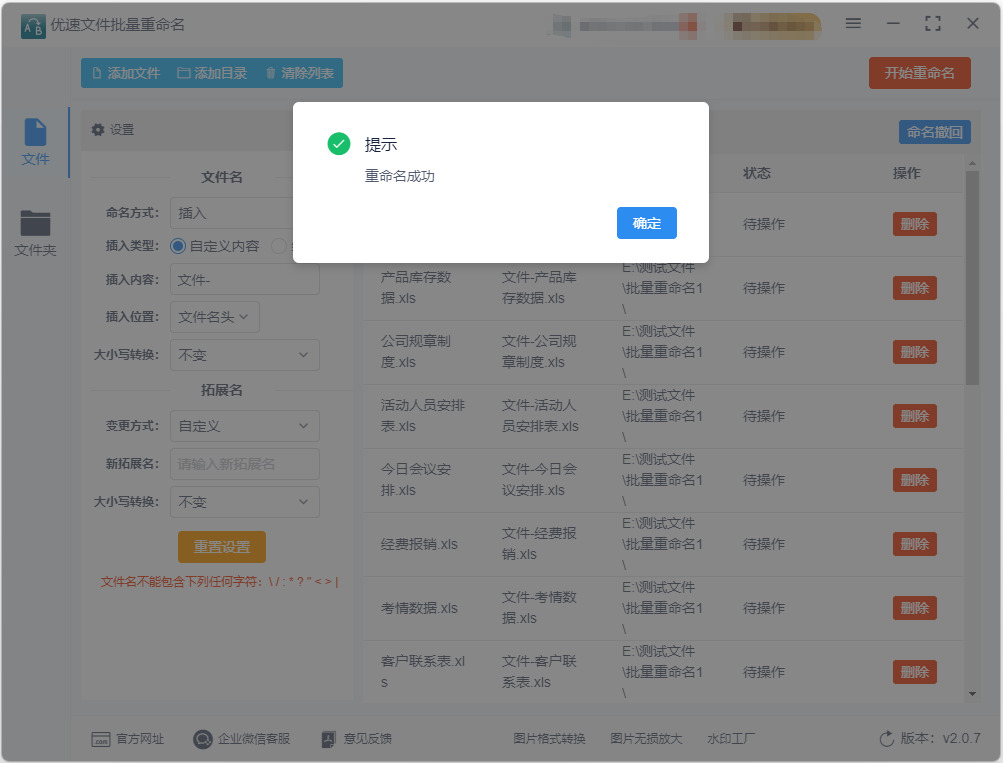Image resolution: width=1003 pixels, height=763 pixels.
Task: Delete the 经费报销.xls row
Action: tap(915, 544)
